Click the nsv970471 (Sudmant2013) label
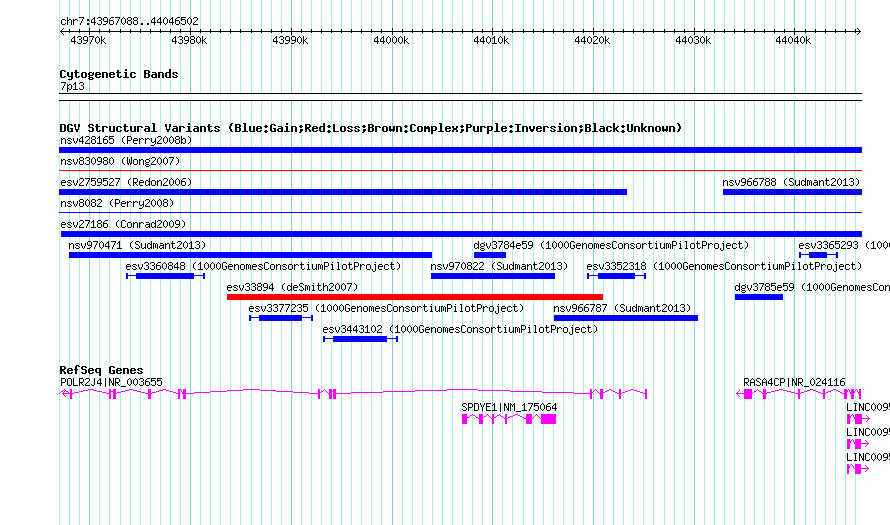890x525 pixels. tap(137, 245)
